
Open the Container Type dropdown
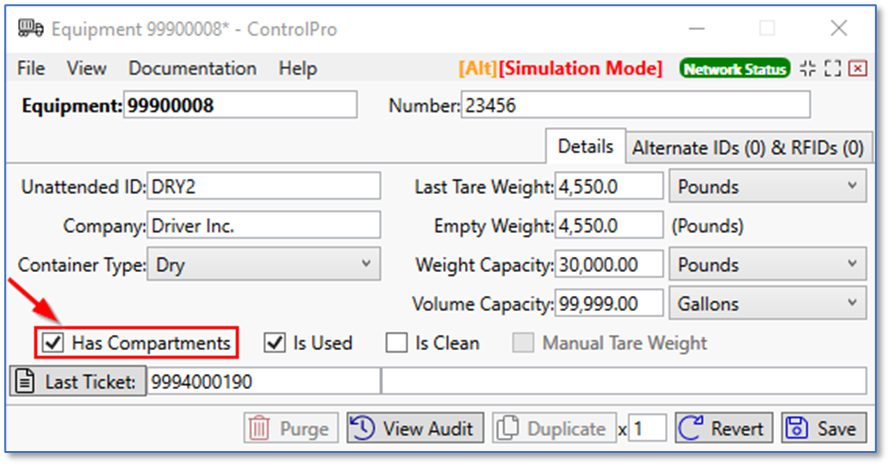[x=265, y=265]
